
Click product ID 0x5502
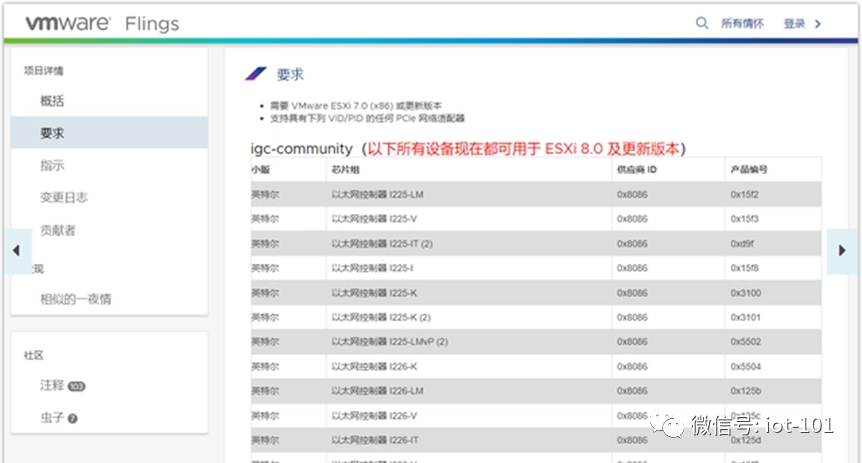[x=745, y=341]
